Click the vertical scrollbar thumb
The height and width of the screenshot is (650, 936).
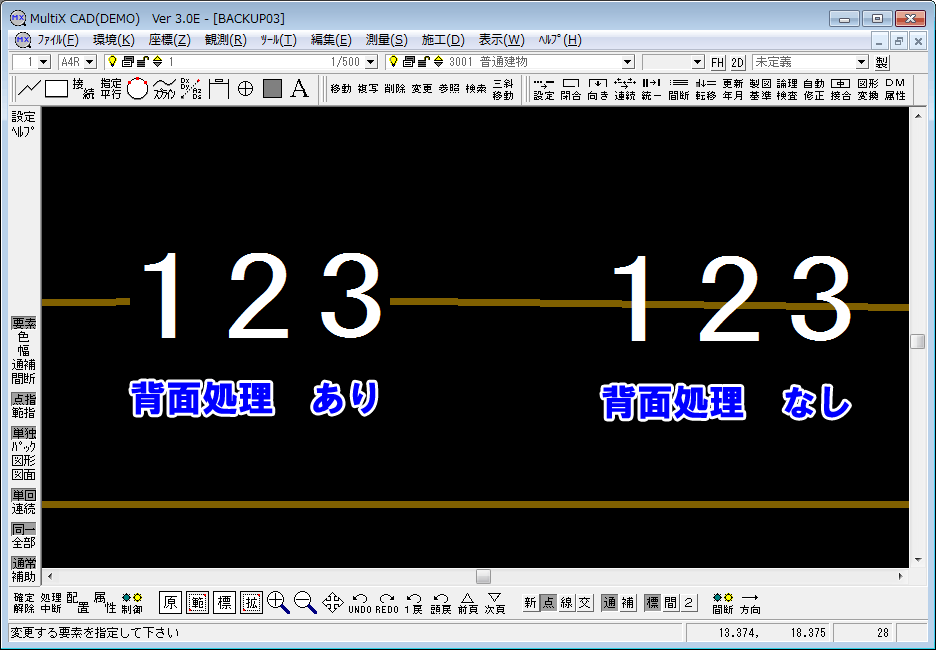point(917,341)
